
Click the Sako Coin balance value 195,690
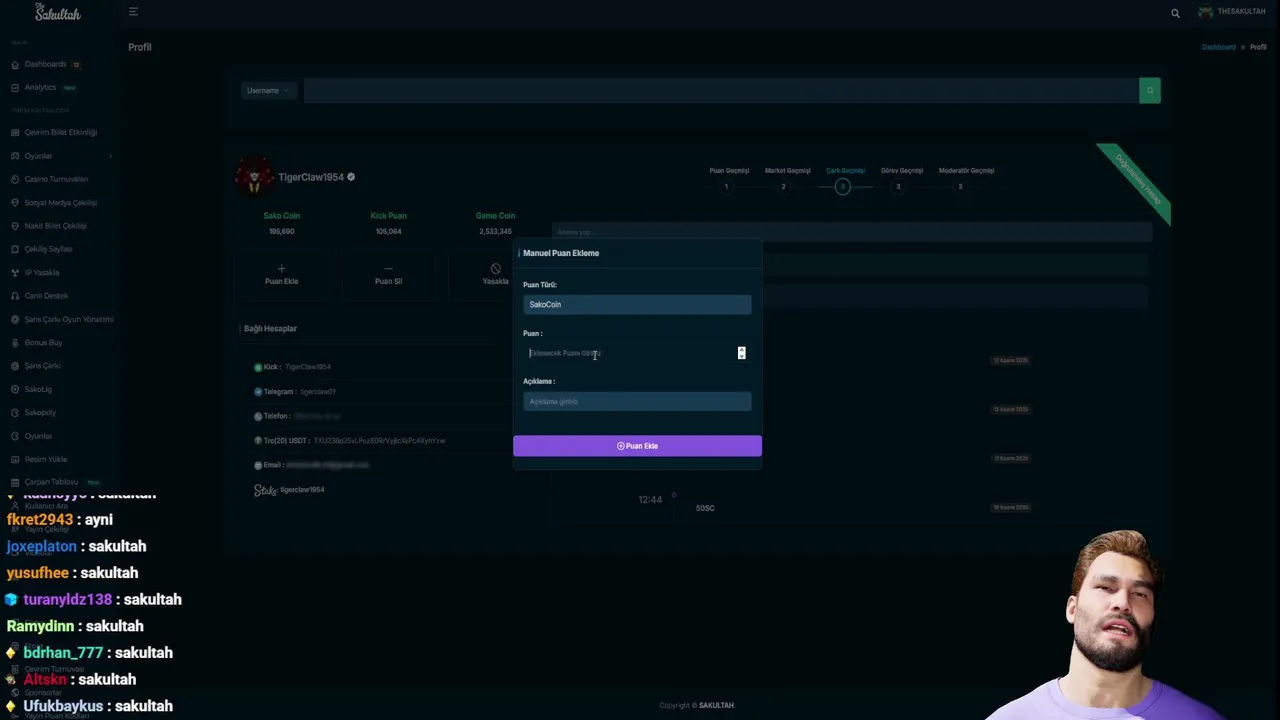[281, 232]
